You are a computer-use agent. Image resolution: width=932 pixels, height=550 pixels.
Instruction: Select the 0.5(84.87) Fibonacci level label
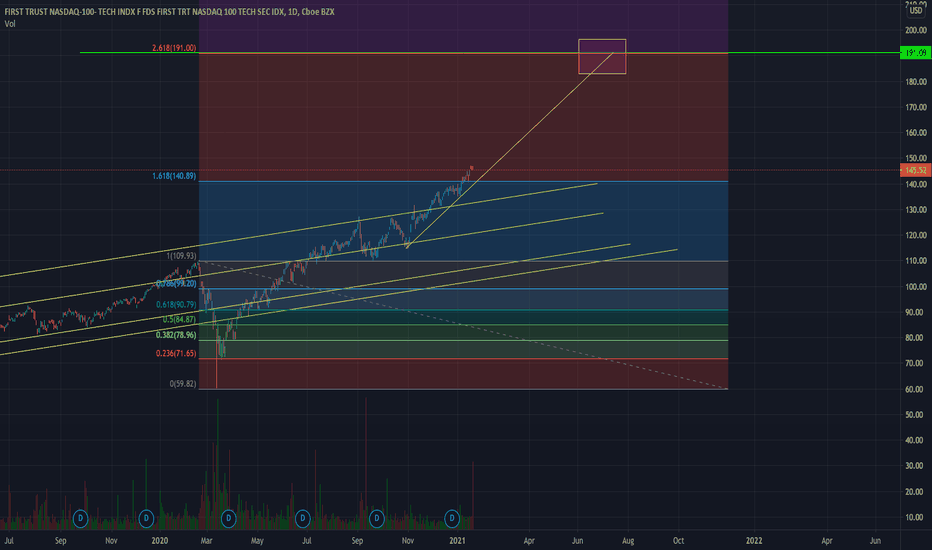(x=180, y=319)
